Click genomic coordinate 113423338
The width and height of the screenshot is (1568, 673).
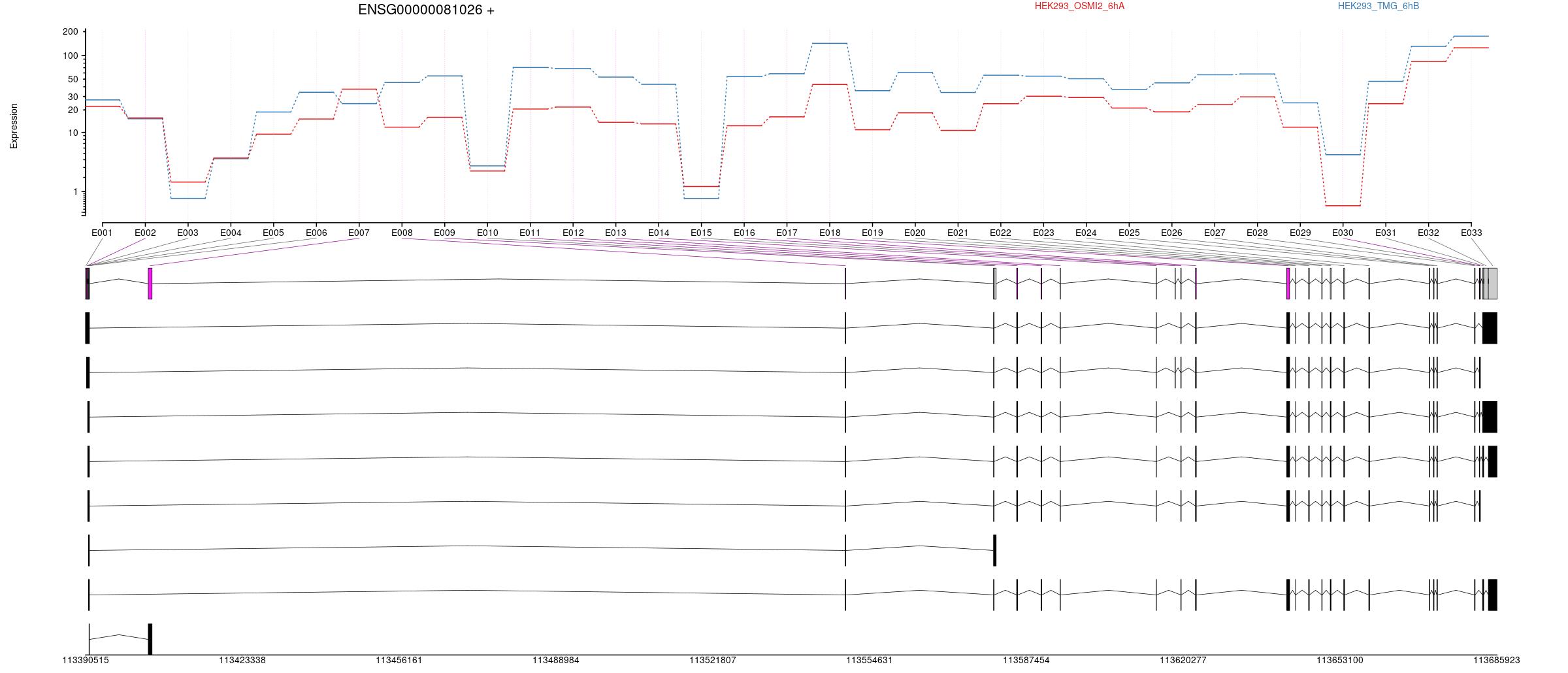242,661
